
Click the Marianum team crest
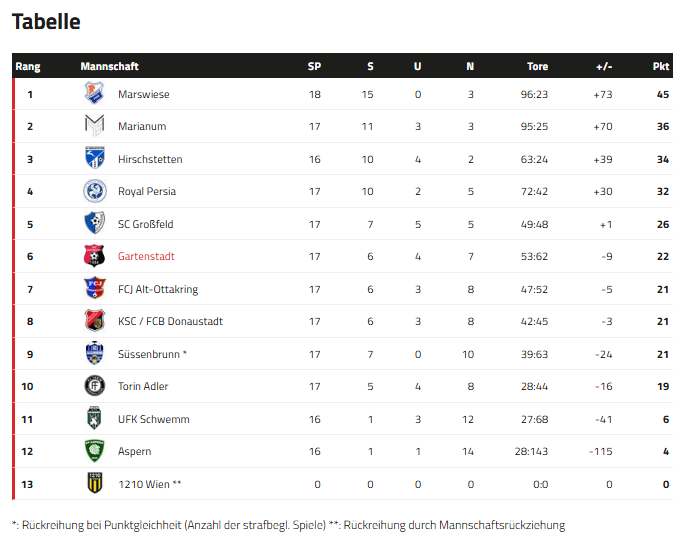tap(94, 126)
